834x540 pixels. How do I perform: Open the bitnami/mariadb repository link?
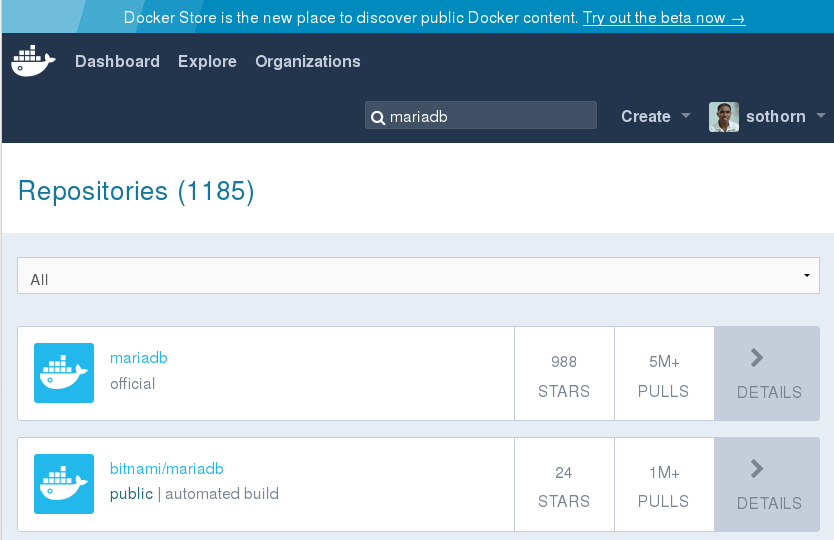(166, 469)
